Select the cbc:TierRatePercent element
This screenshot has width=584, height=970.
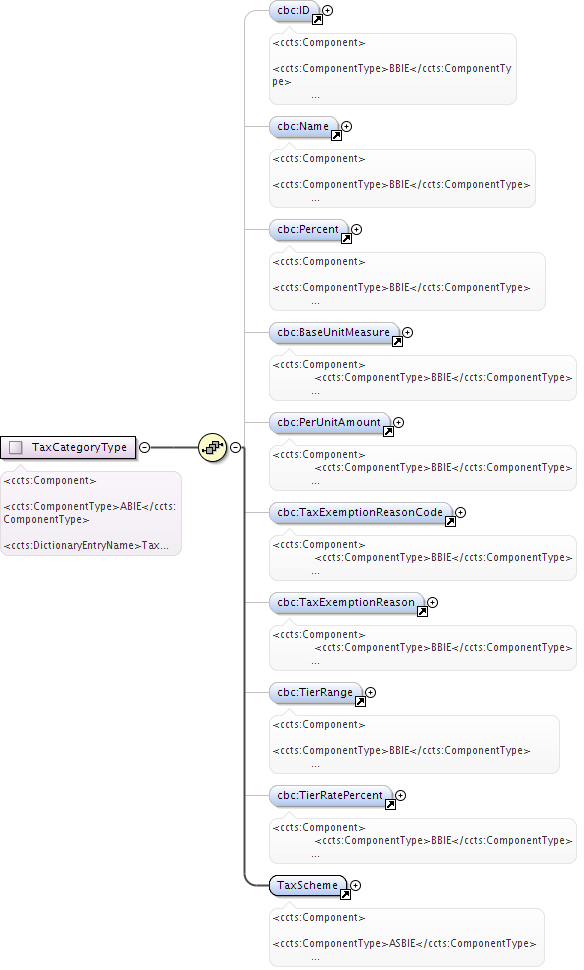coord(330,796)
